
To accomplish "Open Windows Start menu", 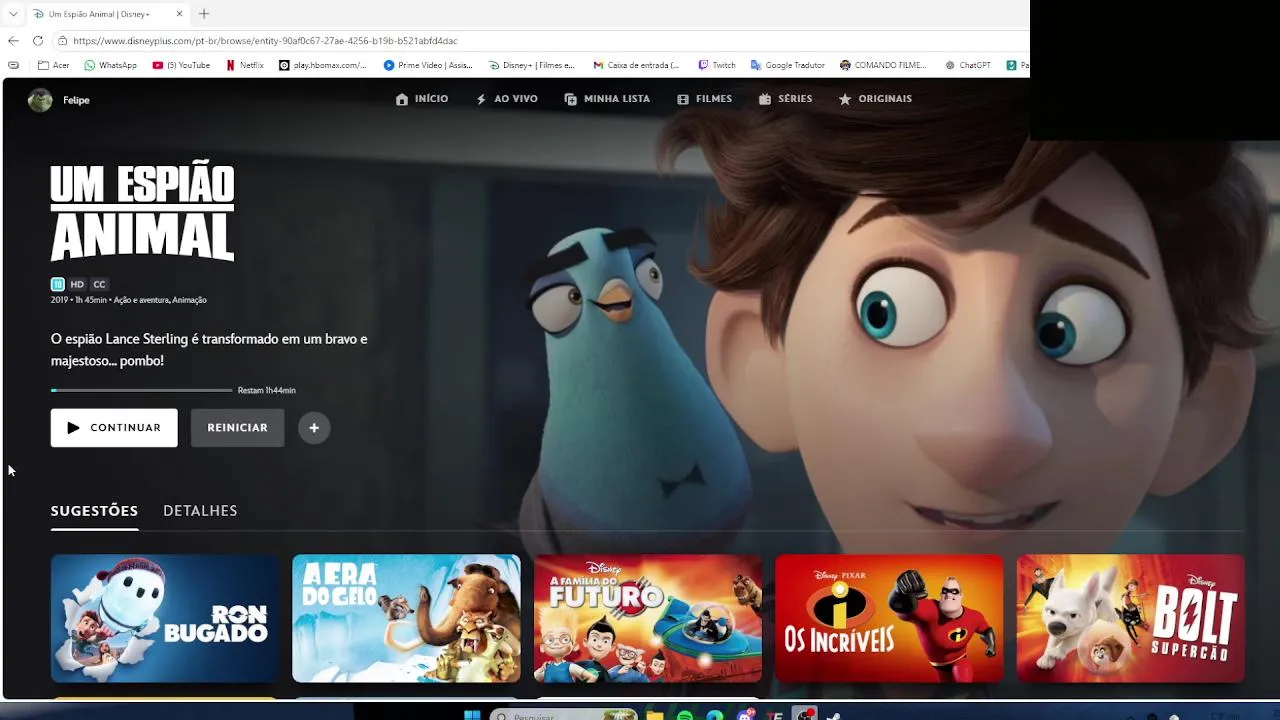I will point(472,716).
